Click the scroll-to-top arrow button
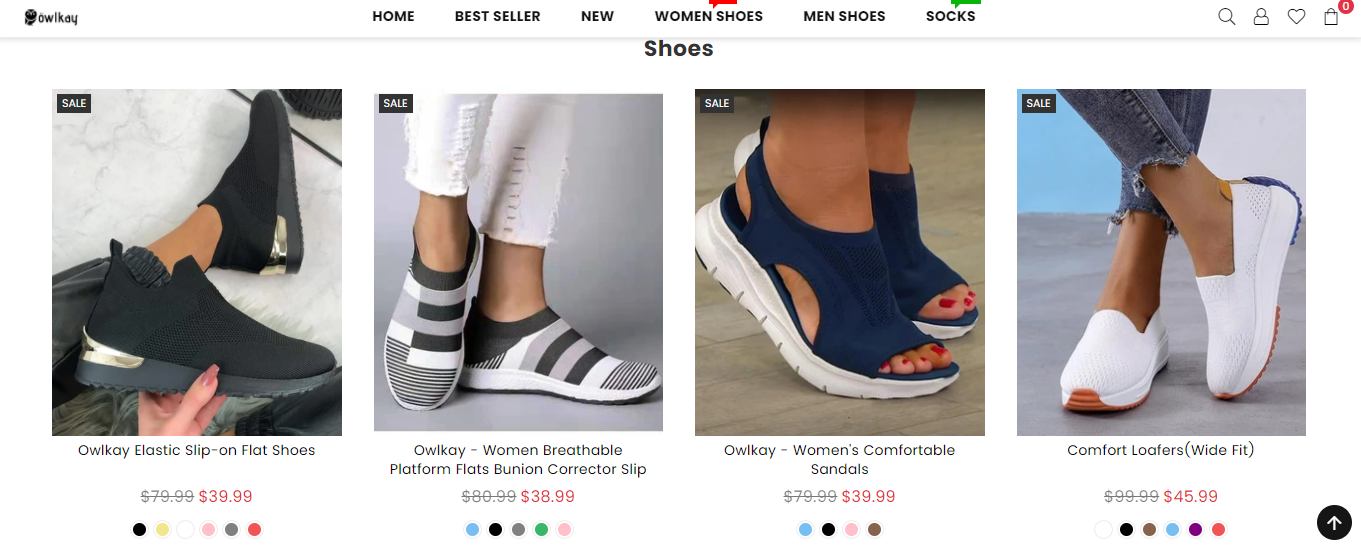Viewport: 1361px width, 549px height. coord(1333,522)
